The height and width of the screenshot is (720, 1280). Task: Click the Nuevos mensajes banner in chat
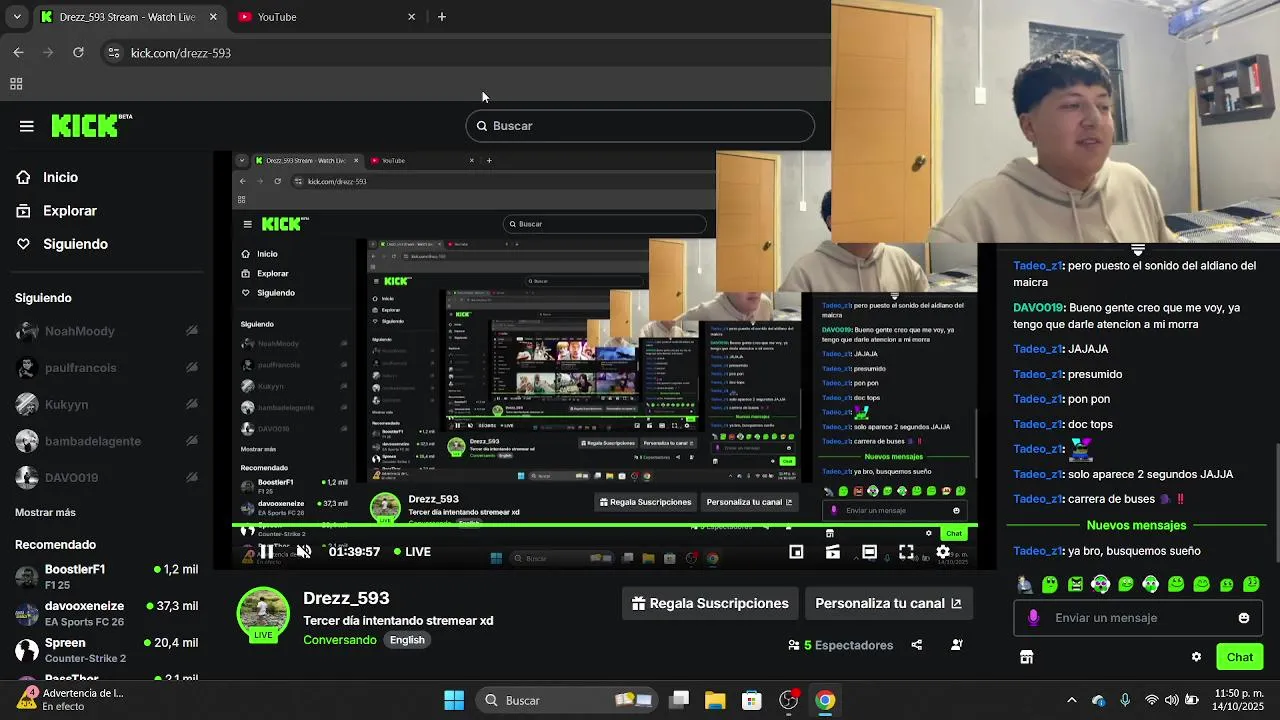(x=1136, y=525)
